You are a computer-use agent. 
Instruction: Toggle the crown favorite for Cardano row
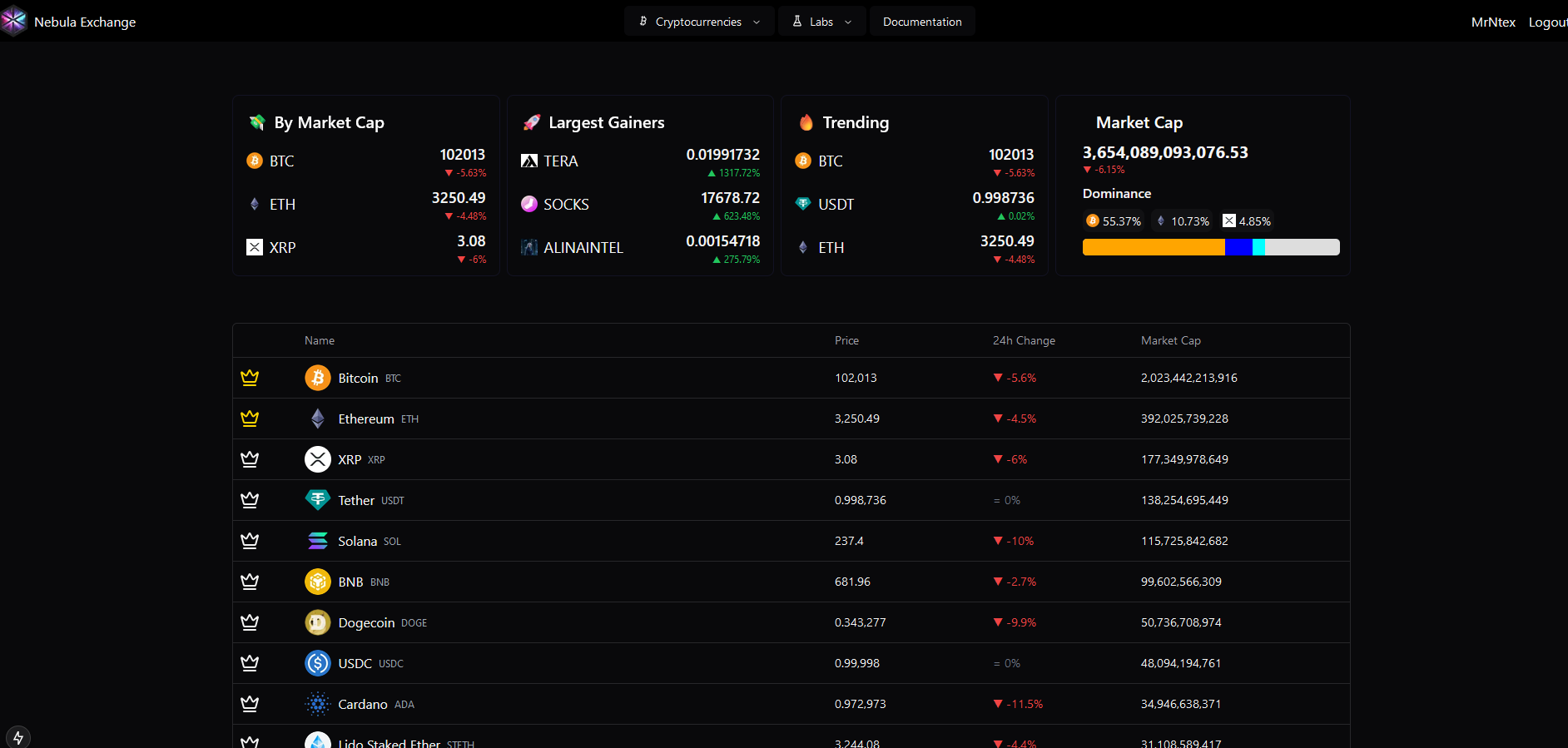tap(250, 704)
